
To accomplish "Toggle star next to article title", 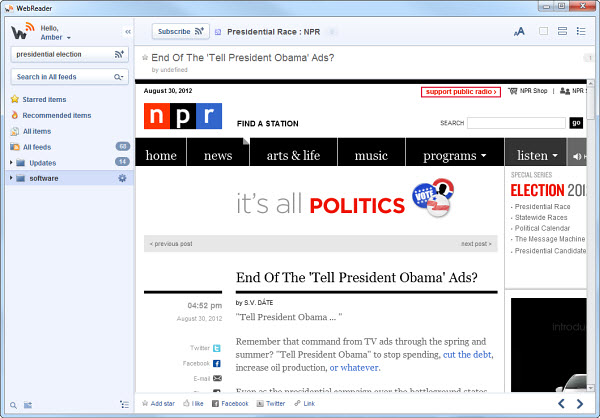I will [x=145, y=58].
